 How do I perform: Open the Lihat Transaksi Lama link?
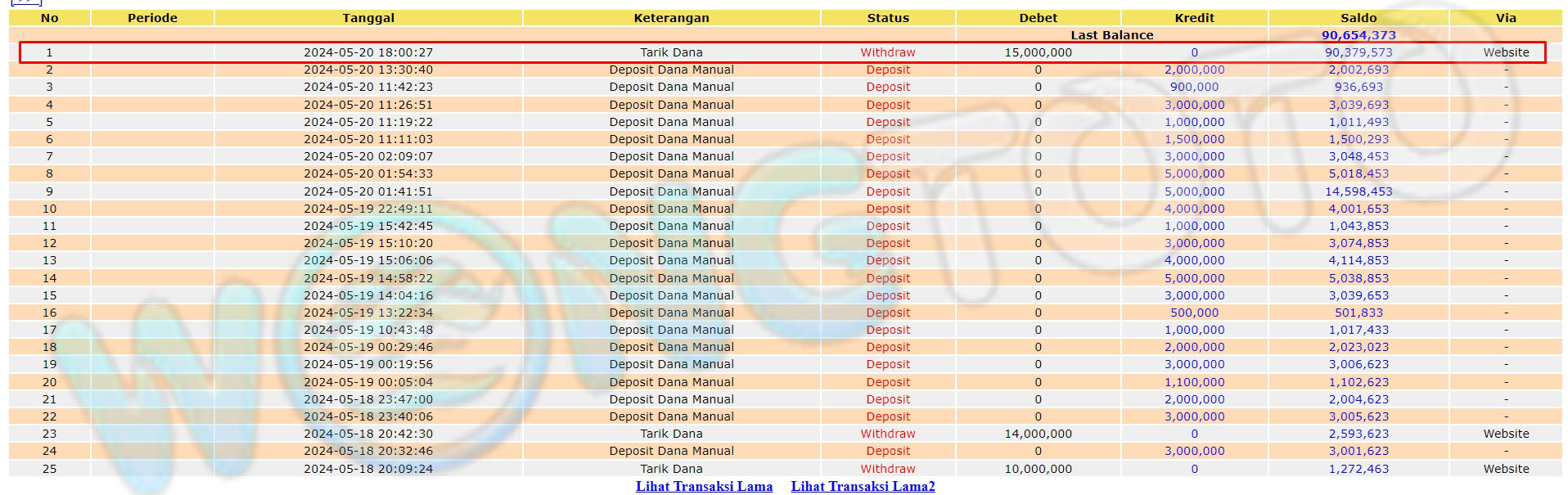pos(704,486)
